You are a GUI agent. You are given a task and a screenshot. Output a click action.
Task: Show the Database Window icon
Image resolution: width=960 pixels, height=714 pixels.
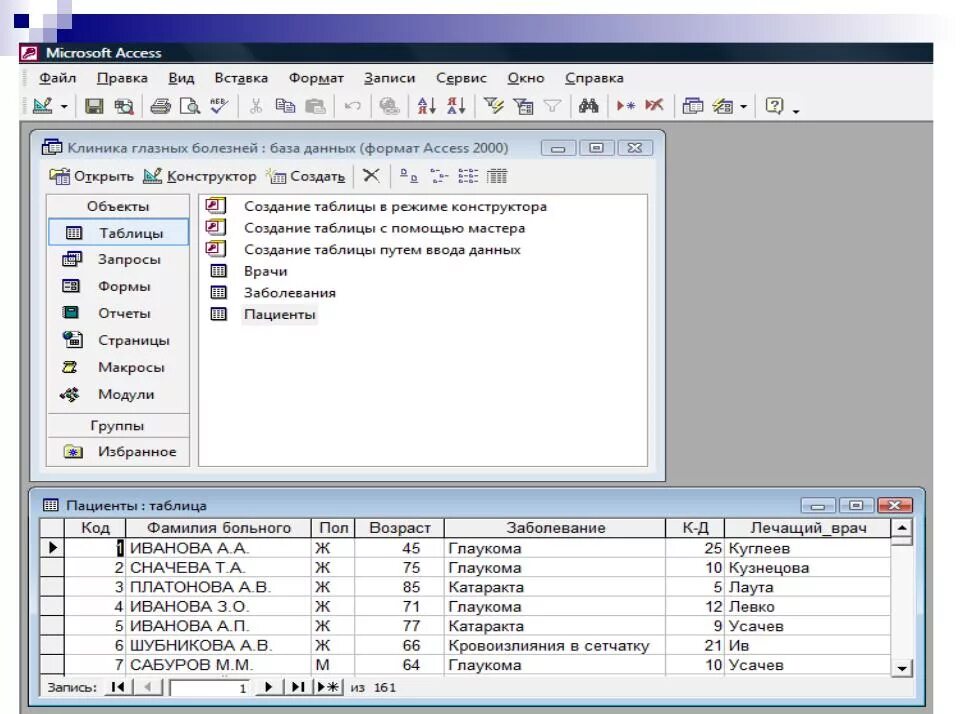(x=692, y=106)
